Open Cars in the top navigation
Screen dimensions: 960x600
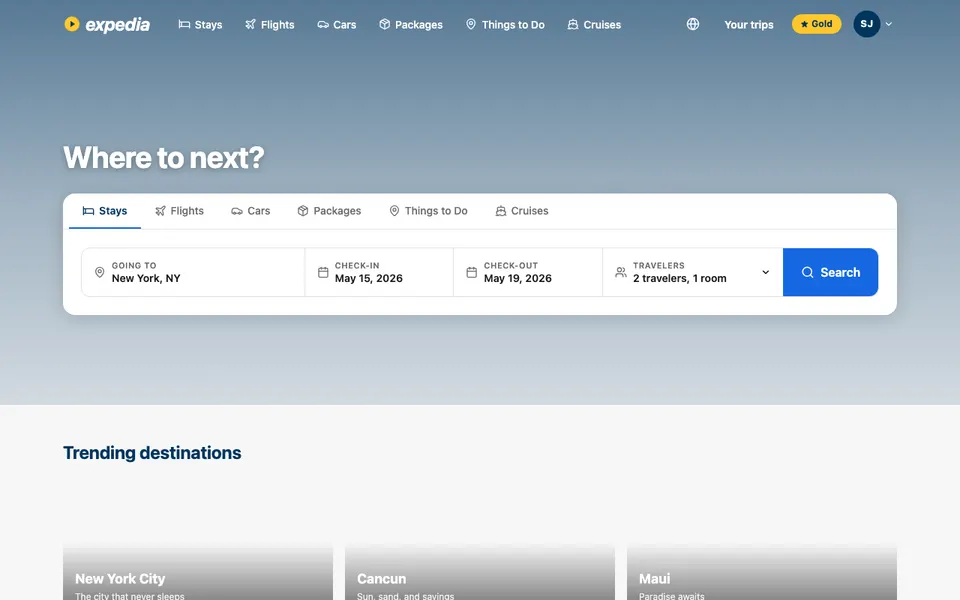336,24
